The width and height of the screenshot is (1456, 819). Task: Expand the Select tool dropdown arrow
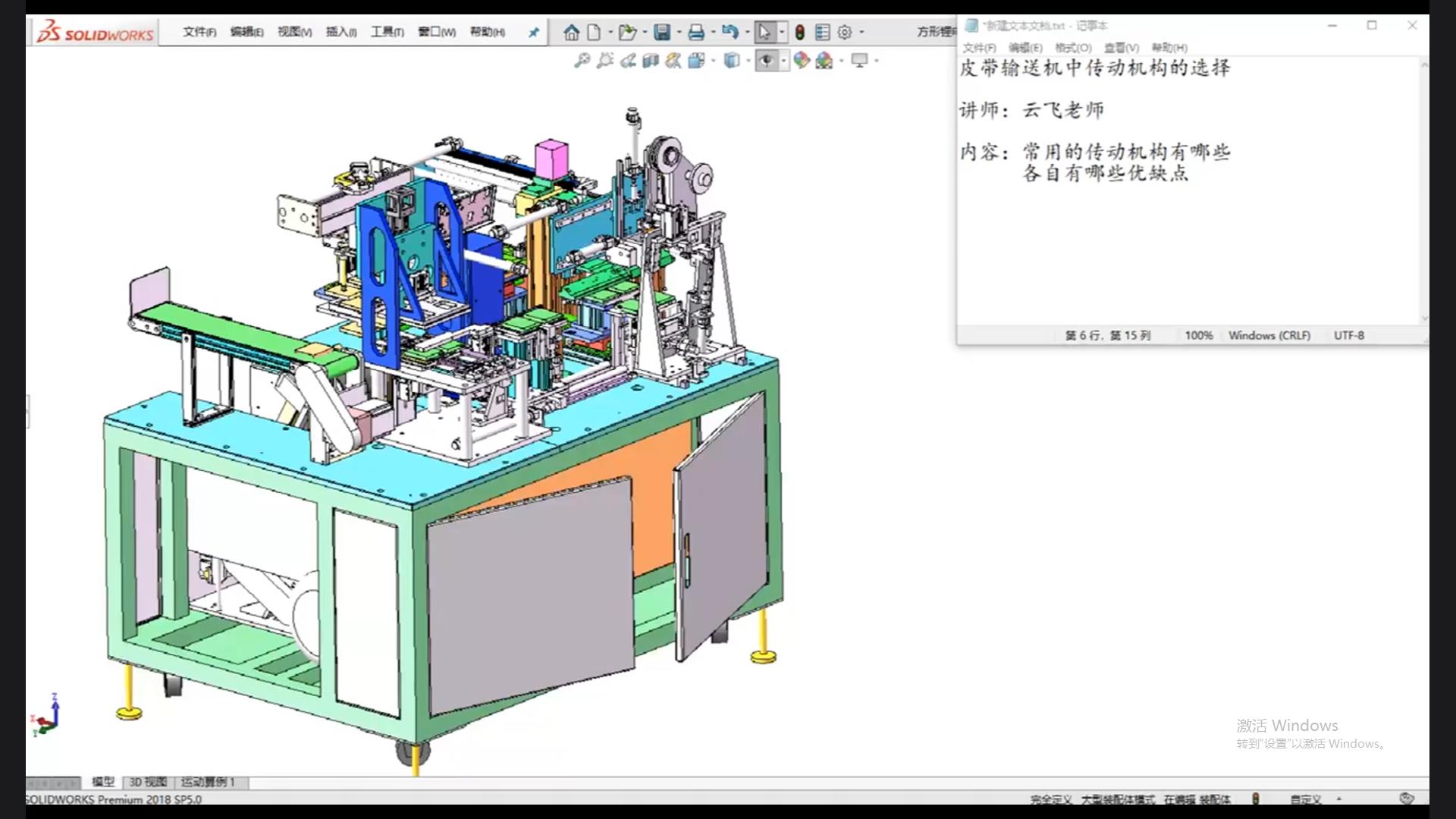pyautogui.click(x=782, y=32)
